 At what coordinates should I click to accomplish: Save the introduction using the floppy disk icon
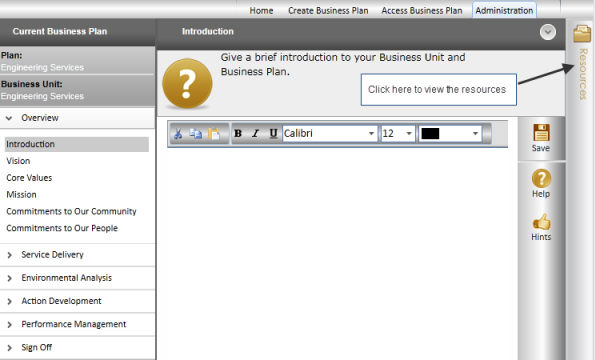tap(541, 132)
